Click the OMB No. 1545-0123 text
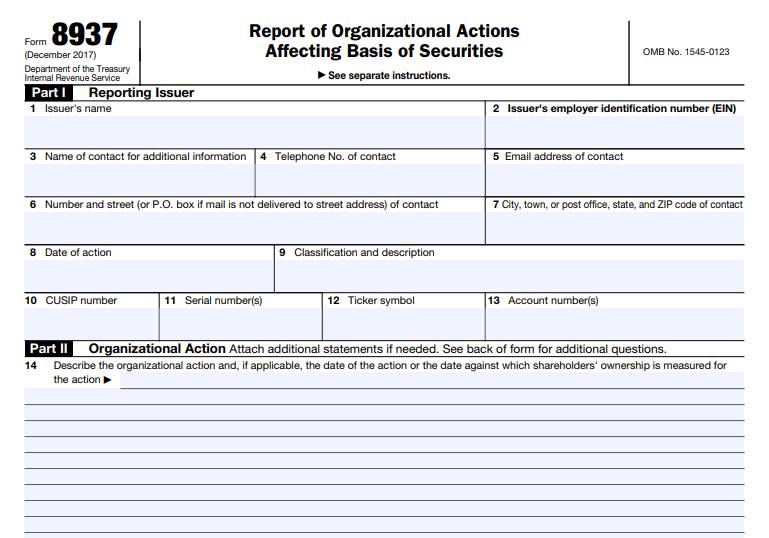The height and width of the screenshot is (538, 769). 685,52
